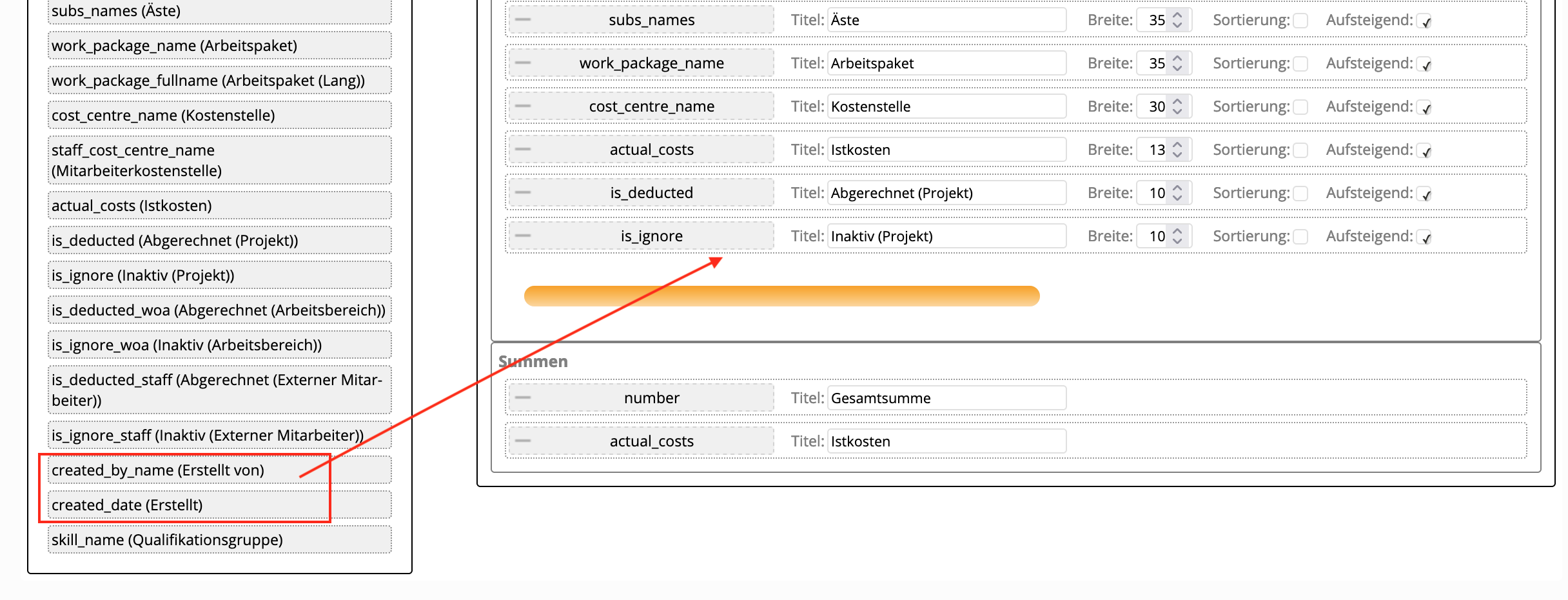Remove the work_package_name column via its minus icon

[x=523, y=63]
